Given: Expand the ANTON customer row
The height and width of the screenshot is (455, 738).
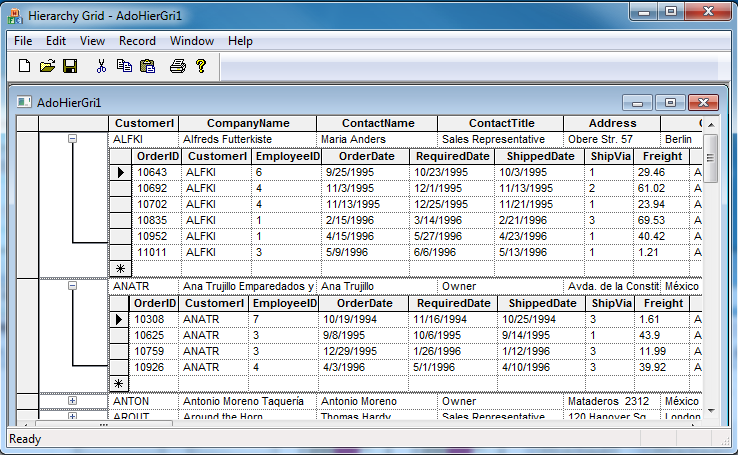Looking at the screenshot, I should [72, 401].
